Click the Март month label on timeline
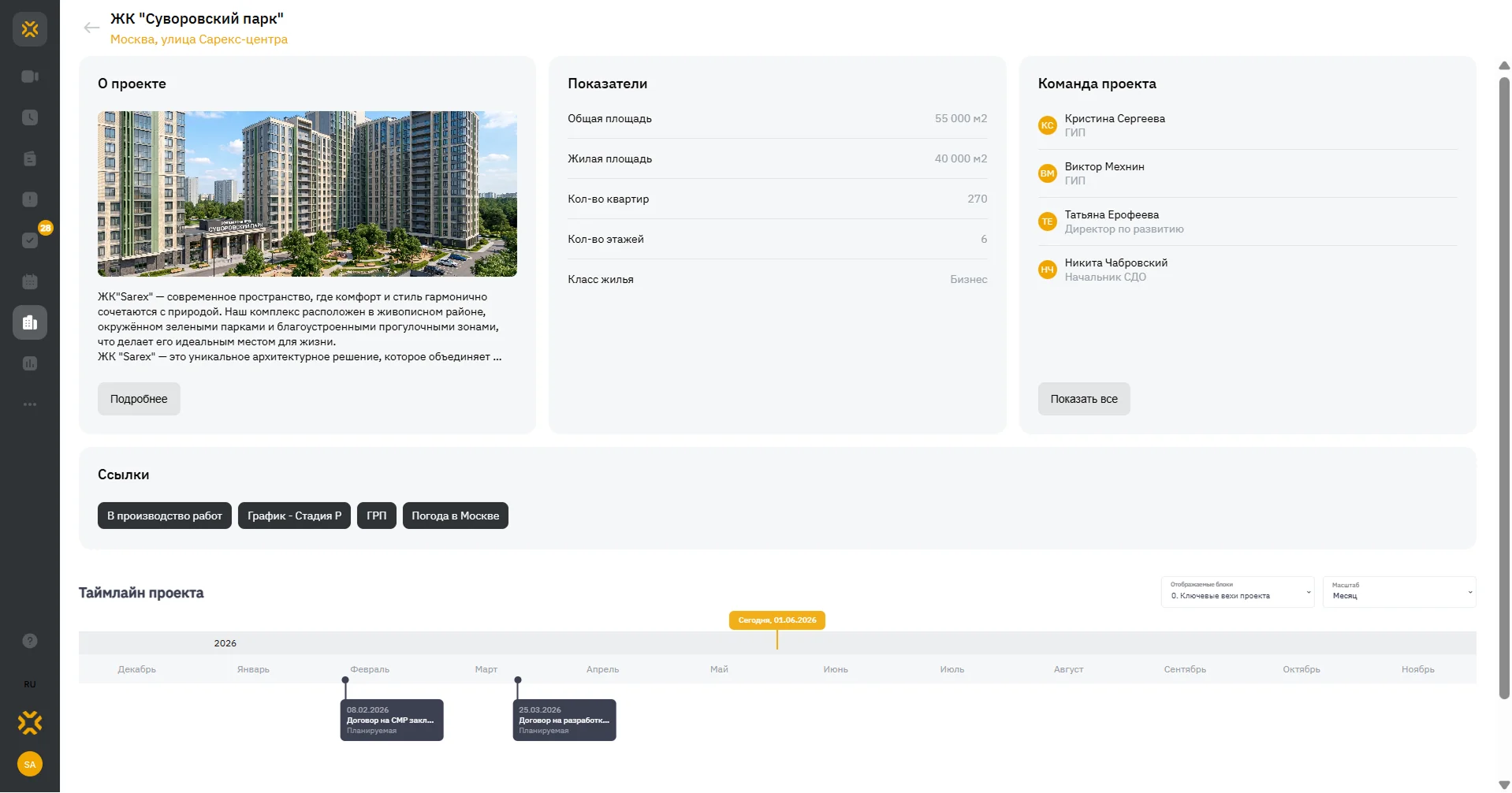 [x=486, y=669]
